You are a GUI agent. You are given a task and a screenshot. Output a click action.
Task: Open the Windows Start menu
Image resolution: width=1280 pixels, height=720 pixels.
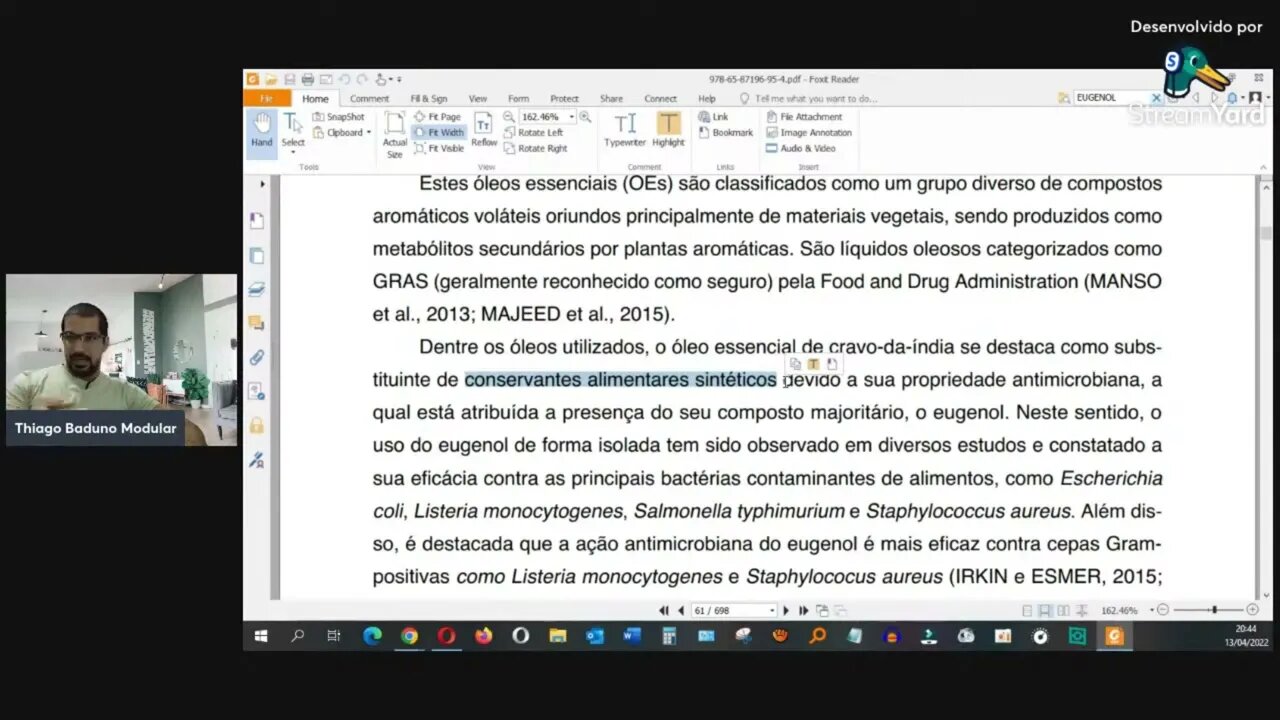point(261,636)
